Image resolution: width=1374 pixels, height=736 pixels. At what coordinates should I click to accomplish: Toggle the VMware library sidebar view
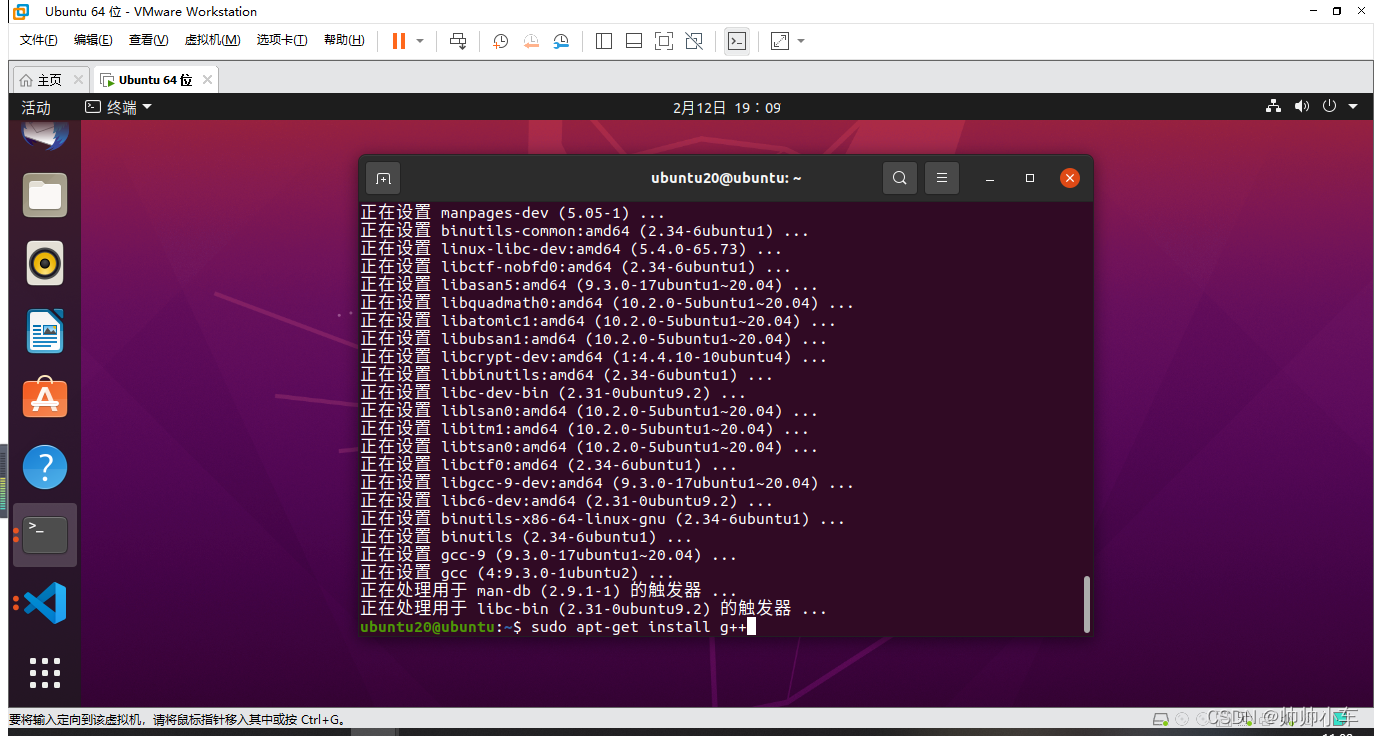pos(604,41)
